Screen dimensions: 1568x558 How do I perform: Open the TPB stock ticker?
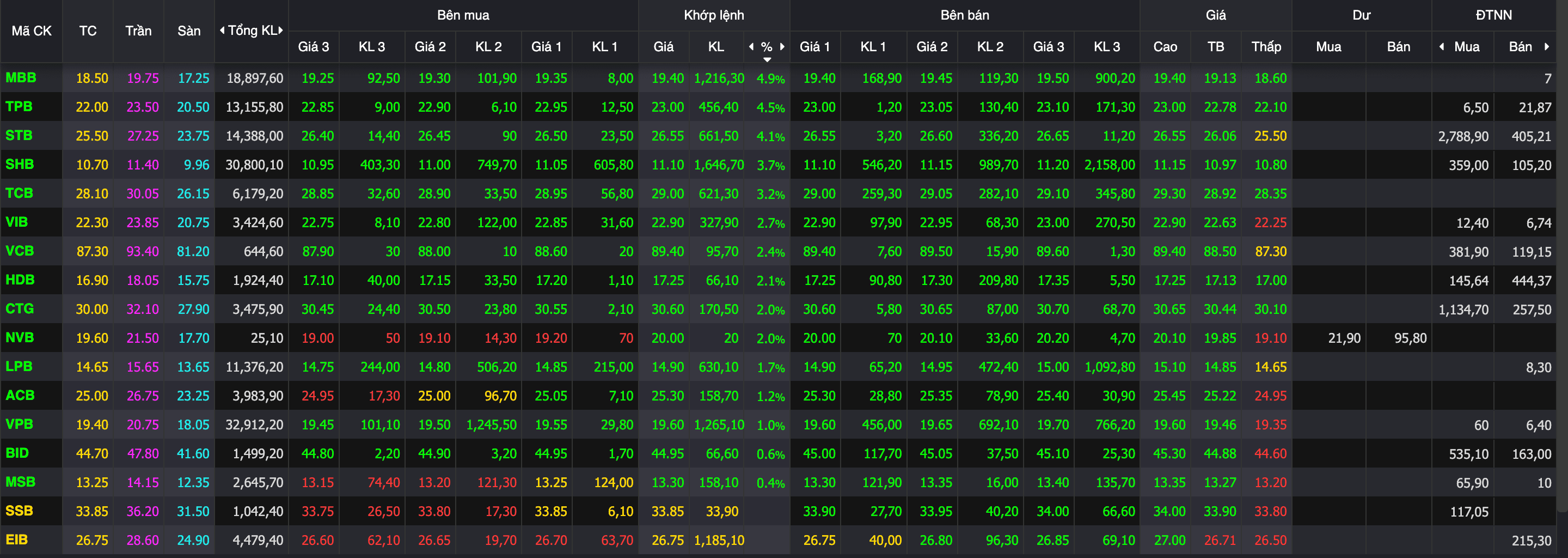[x=19, y=107]
